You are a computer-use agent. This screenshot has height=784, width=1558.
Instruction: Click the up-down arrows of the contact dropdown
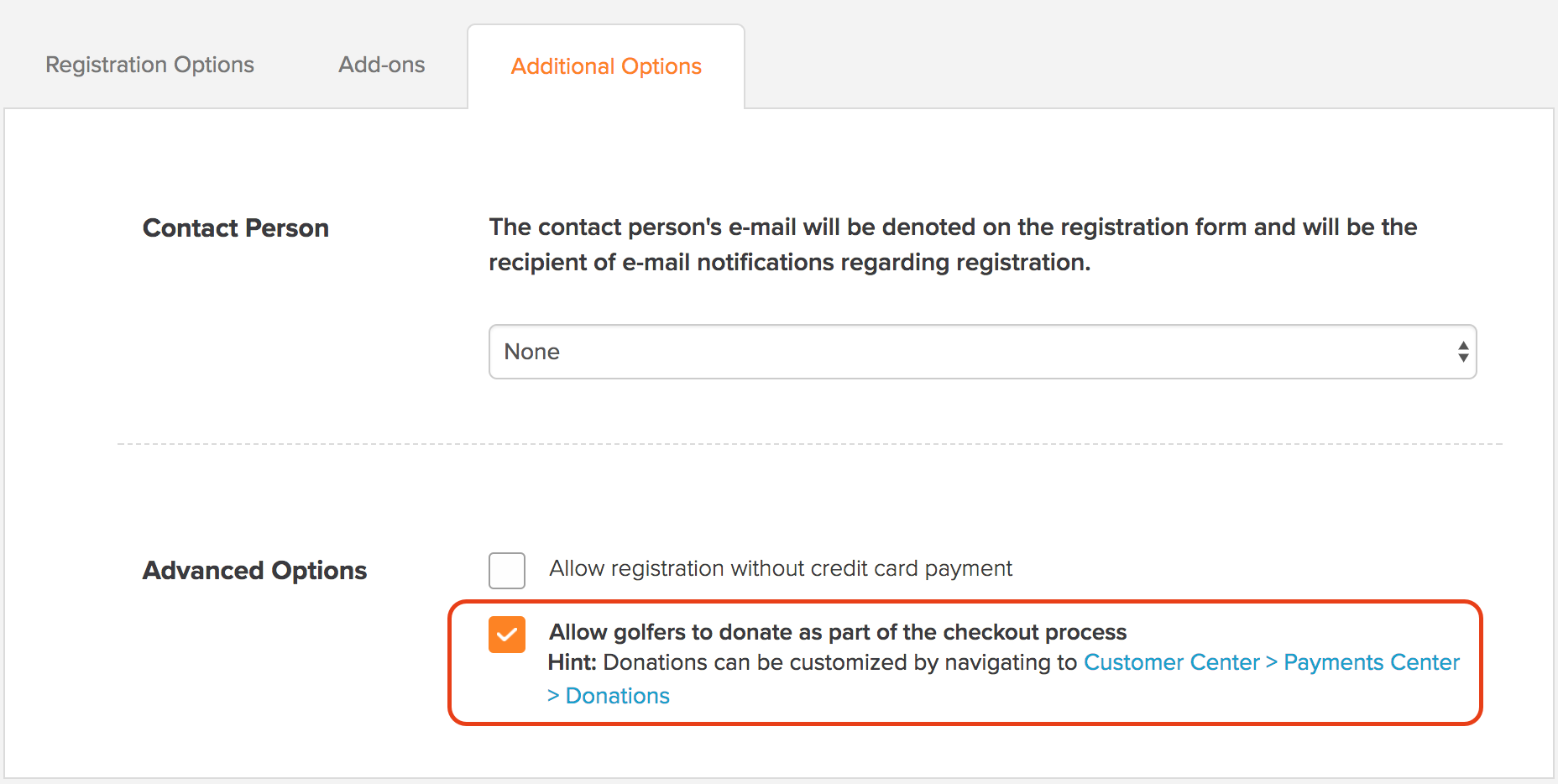pyautogui.click(x=1463, y=352)
